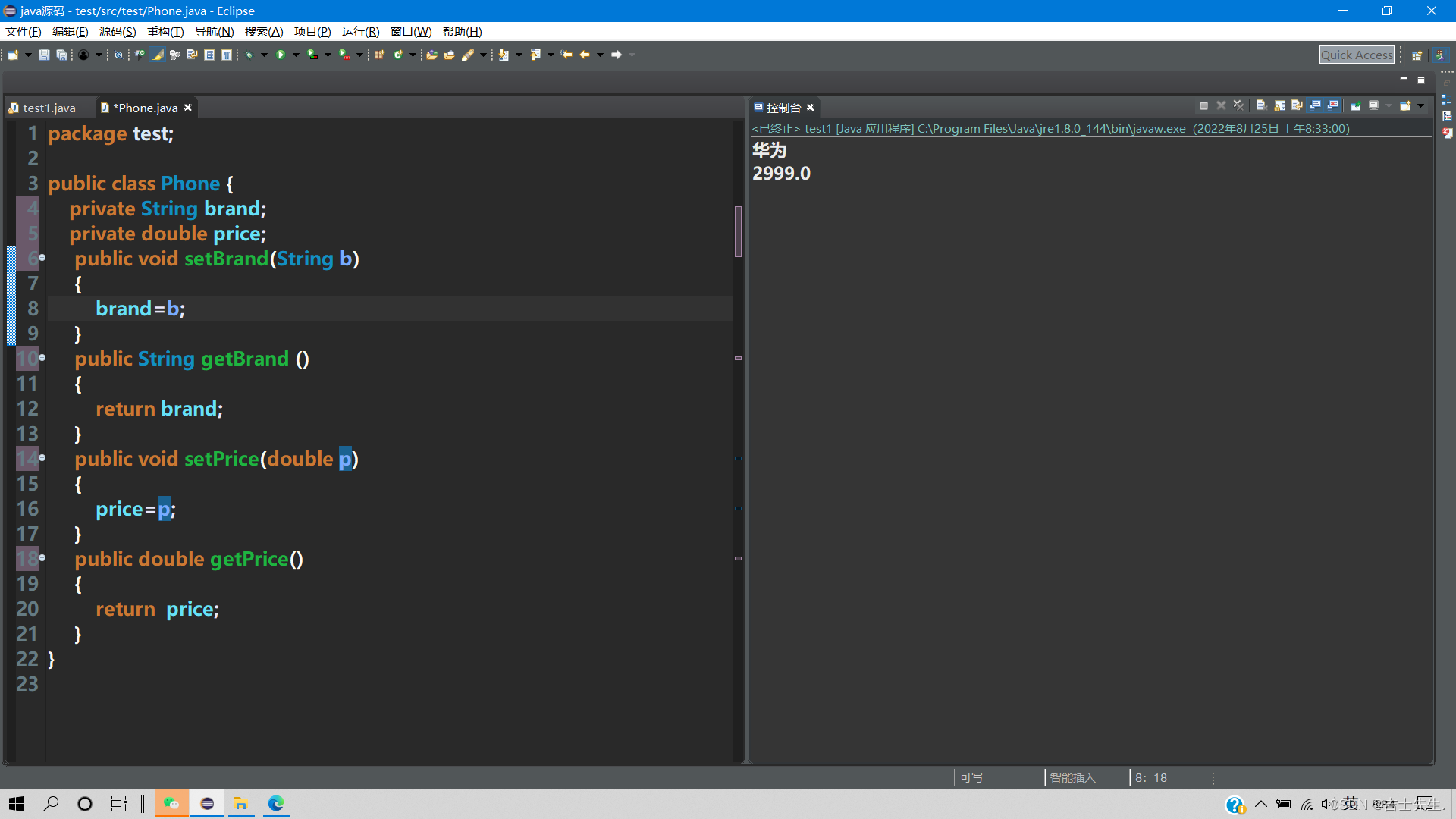Click the Clear Console icon

tap(1261, 106)
